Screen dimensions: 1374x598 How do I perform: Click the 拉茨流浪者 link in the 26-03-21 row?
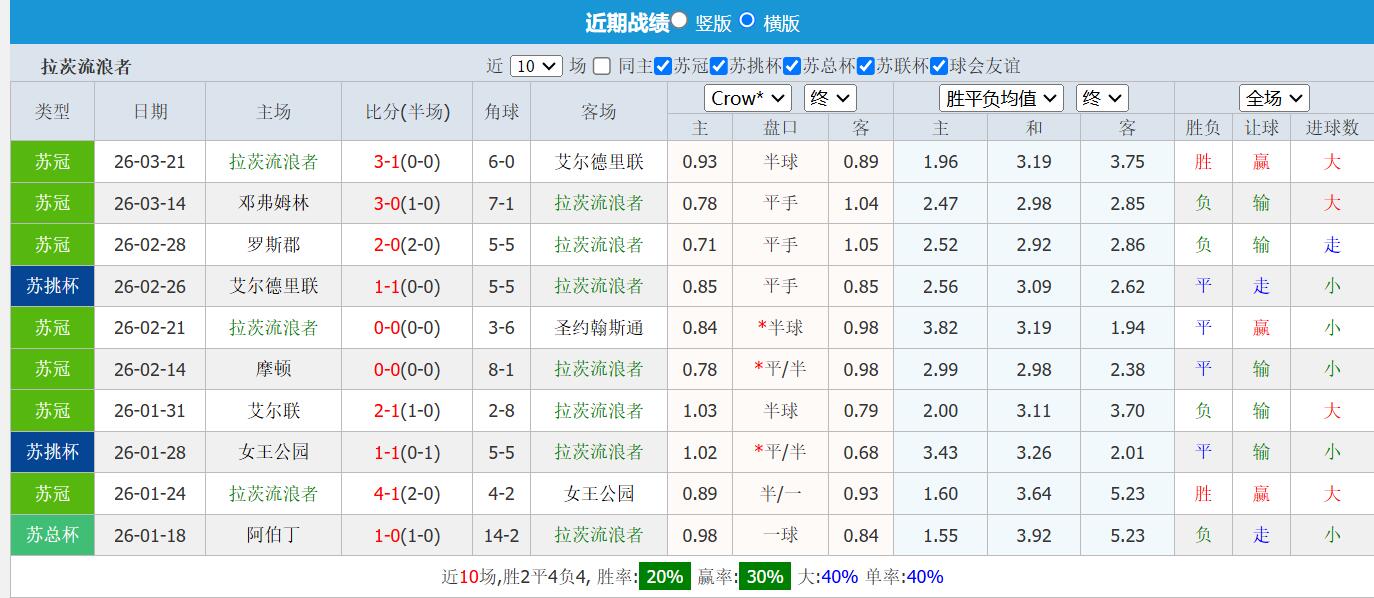pos(274,161)
